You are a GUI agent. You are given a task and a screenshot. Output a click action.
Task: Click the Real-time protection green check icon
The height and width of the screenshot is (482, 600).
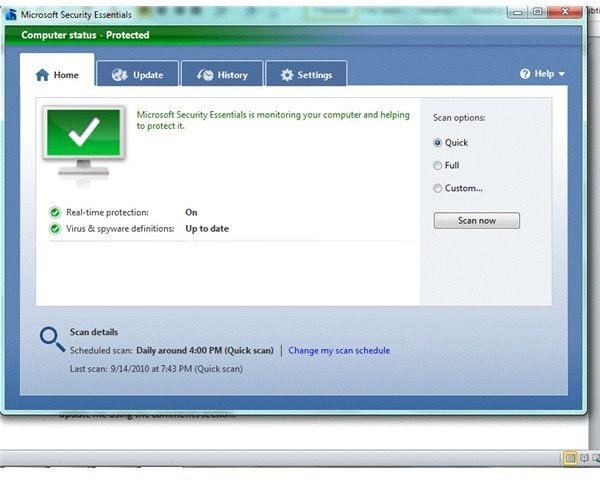coord(55,212)
